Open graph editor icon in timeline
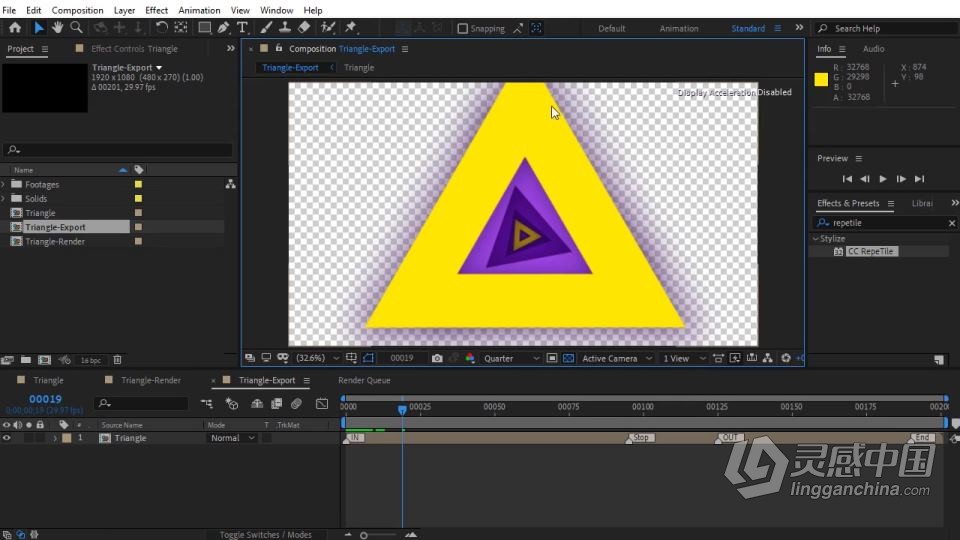Viewport: 960px width, 540px height. (322, 403)
